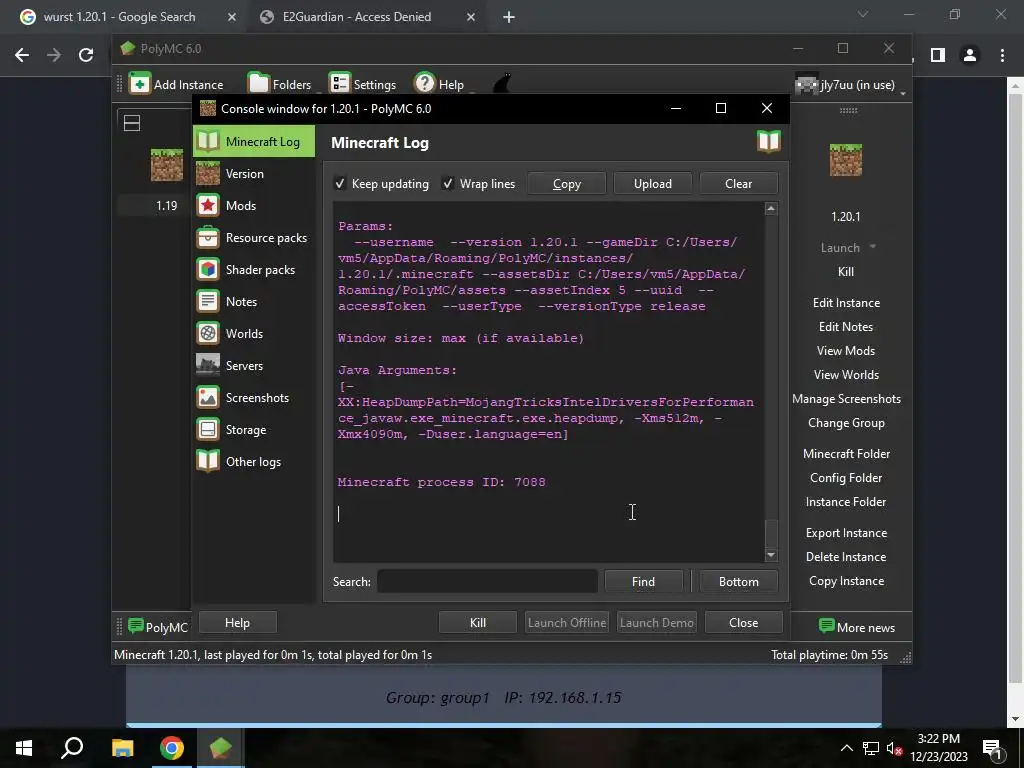Open the Version page in sidebar

pyautogui.click(x=254, y=174)
